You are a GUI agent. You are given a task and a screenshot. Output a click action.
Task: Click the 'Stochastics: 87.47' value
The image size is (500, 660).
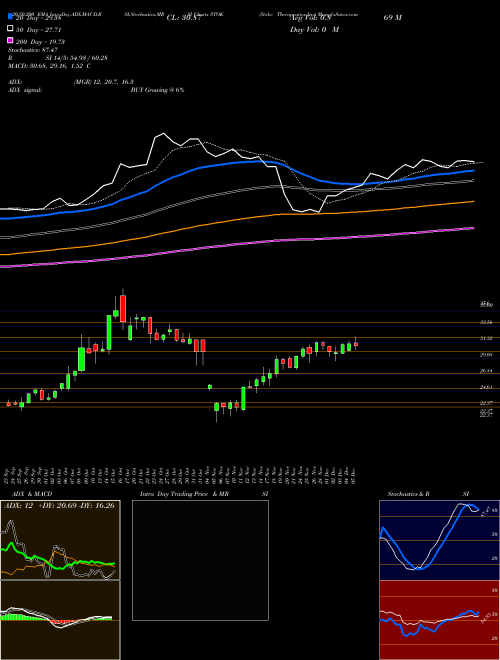[33, 50]
